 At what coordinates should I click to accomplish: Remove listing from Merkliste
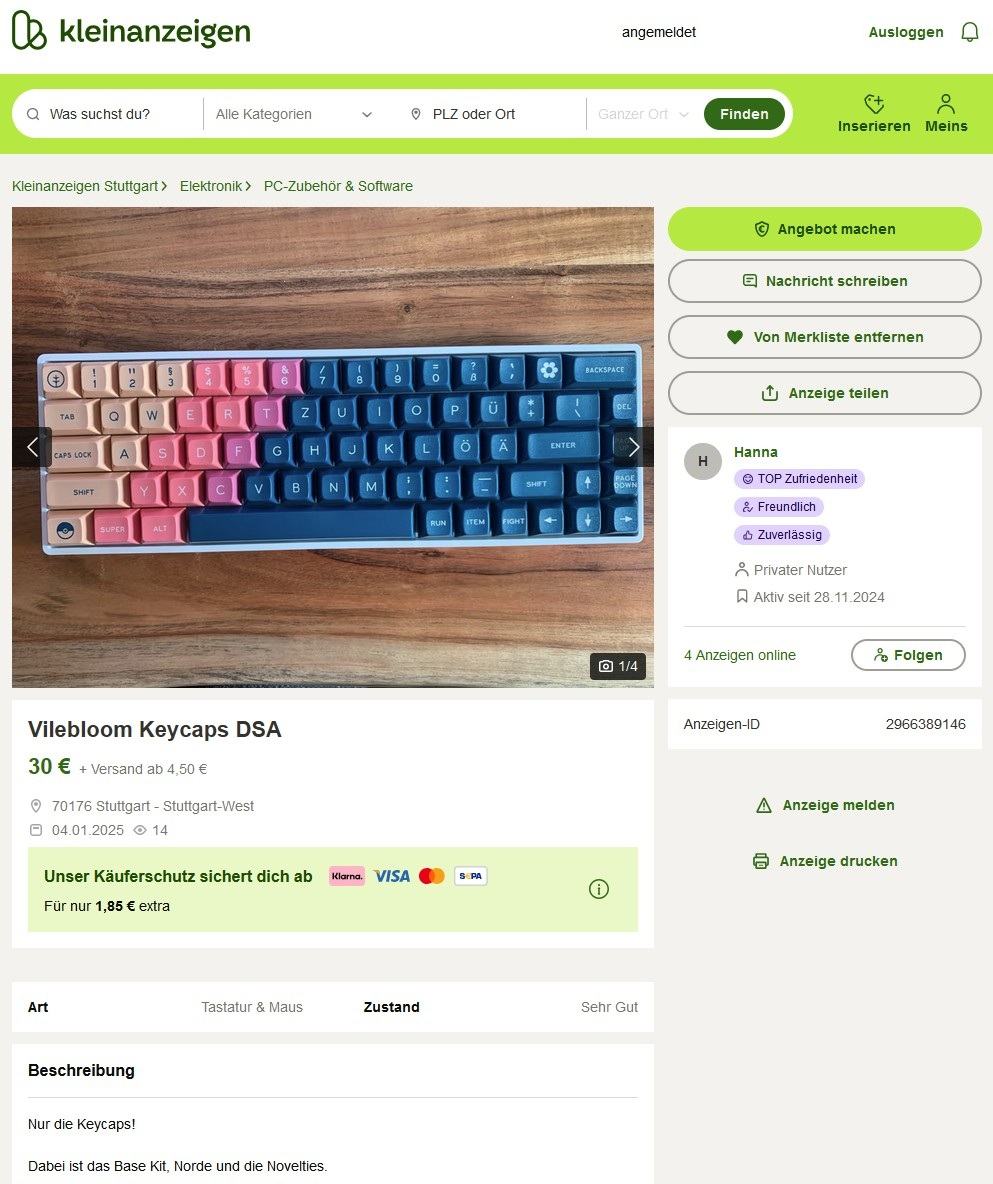(825, 337)
